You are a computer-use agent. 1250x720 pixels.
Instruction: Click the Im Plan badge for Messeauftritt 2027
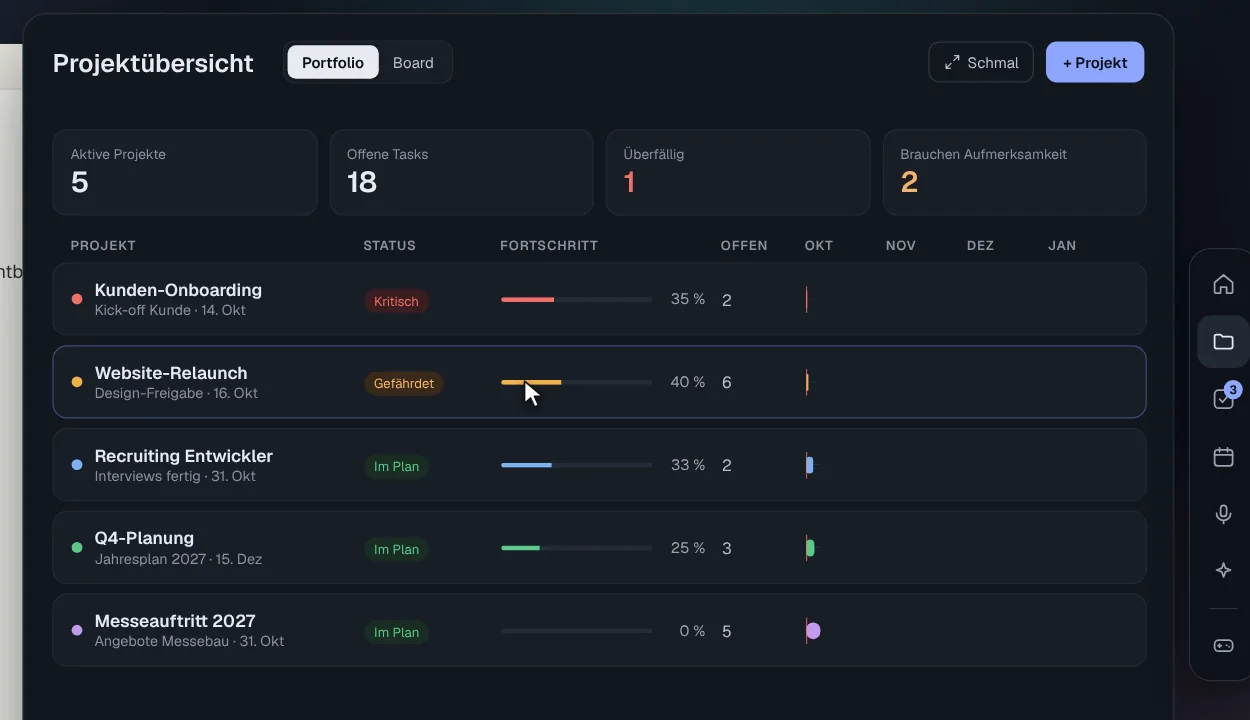pyautogui.click(x=396, y=632)
